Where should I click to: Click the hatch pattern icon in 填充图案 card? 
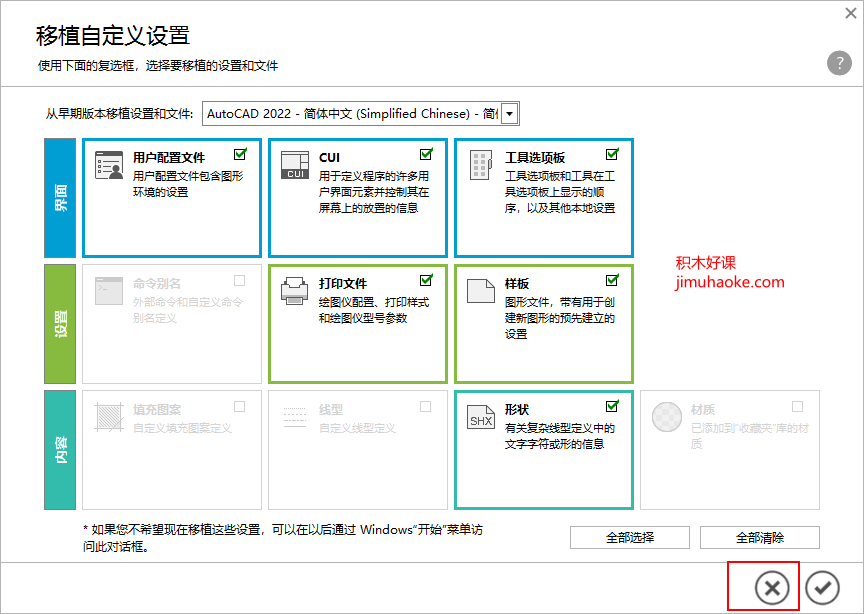109,417
